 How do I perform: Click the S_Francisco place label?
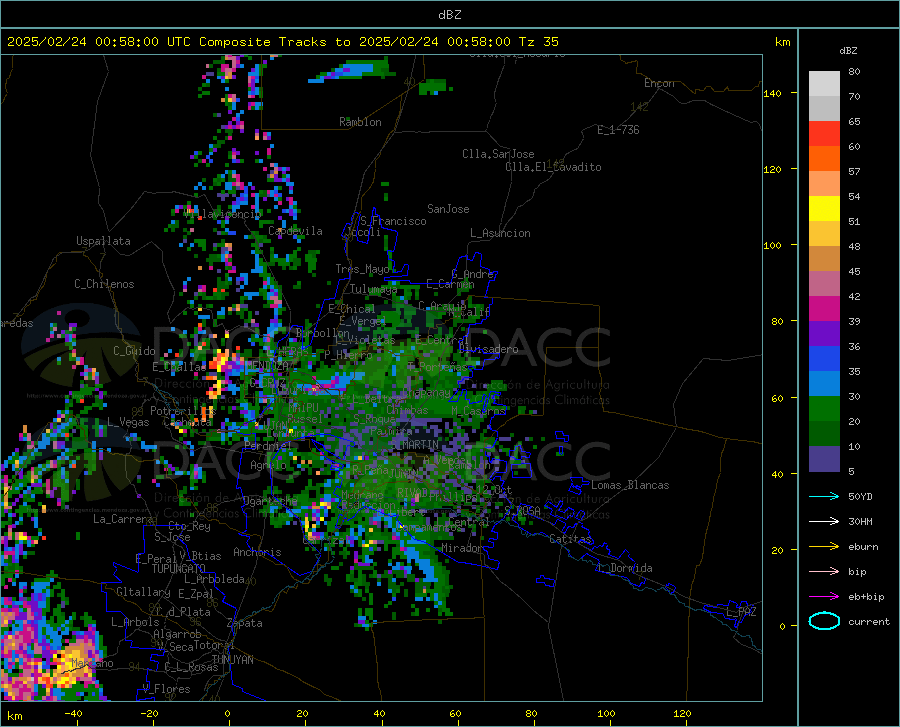point(393,221)
